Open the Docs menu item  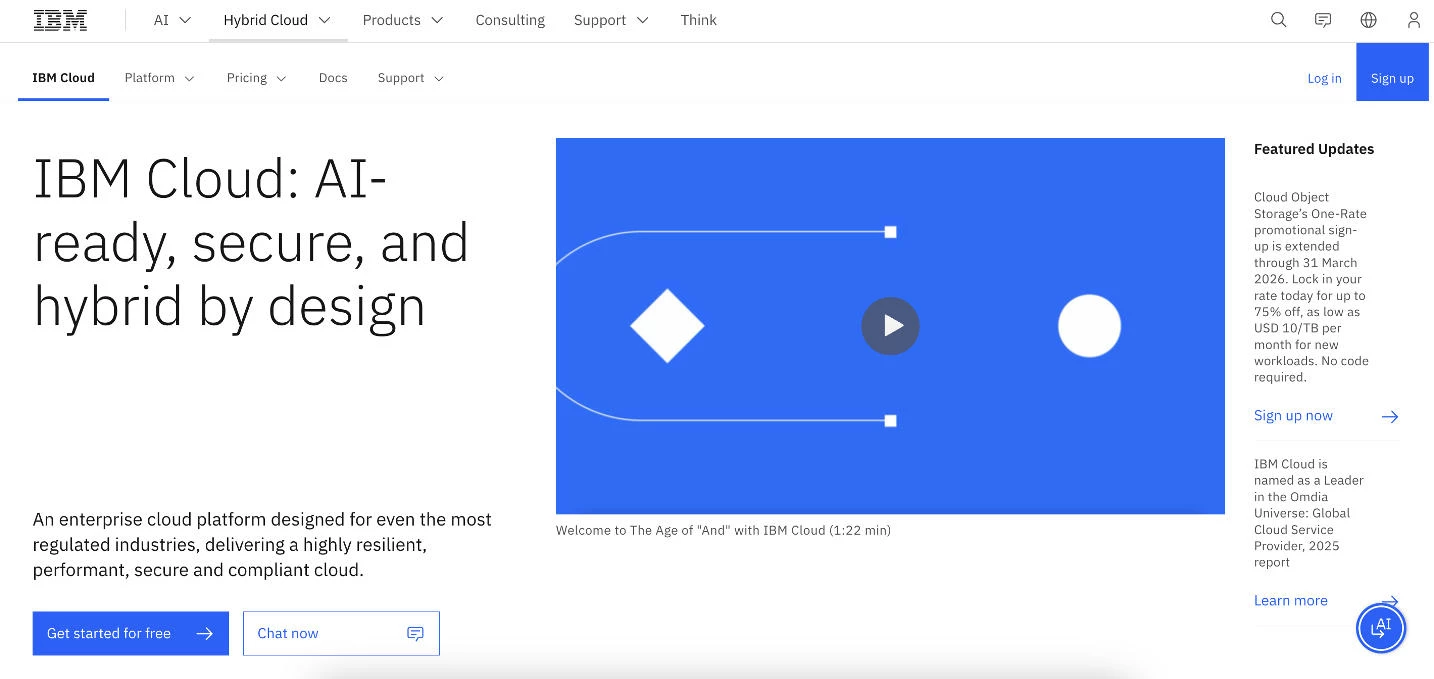[x=333, y=78]
